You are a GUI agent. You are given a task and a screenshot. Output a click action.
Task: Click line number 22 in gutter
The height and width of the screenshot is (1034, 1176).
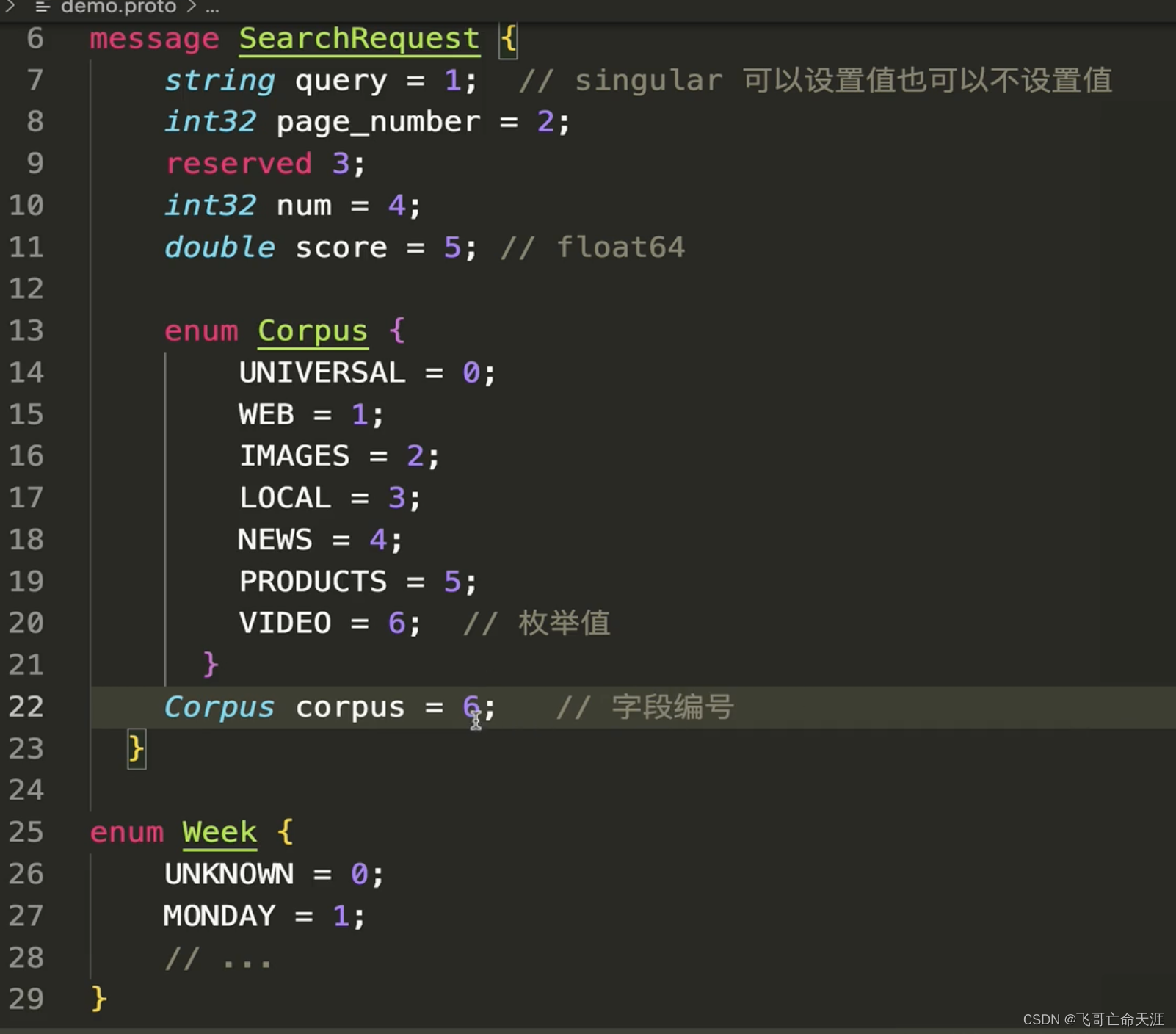tap(26, 707)
